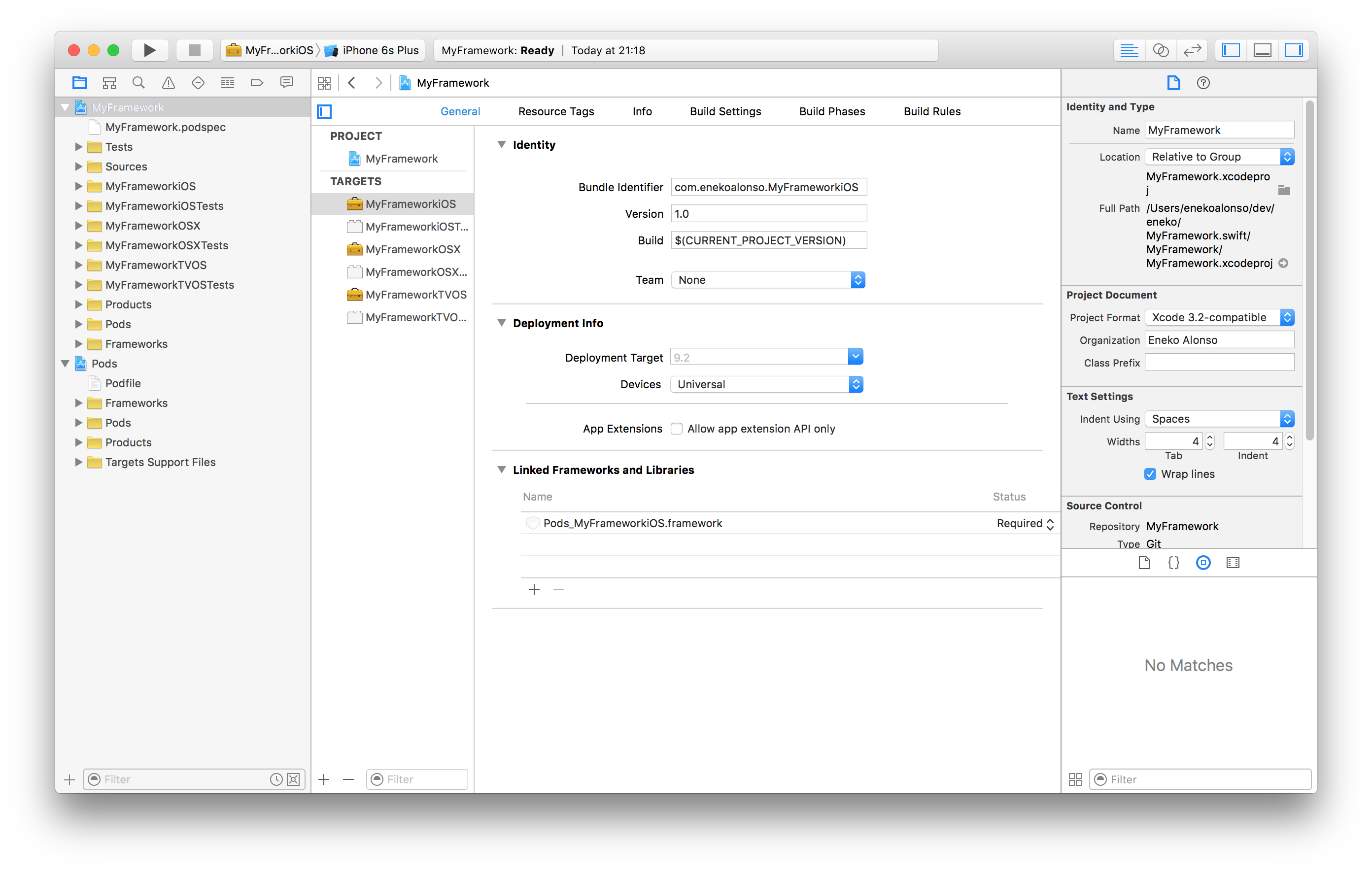
Task: Toggle Allow app extension API only
Action: [x=677, y=429]
